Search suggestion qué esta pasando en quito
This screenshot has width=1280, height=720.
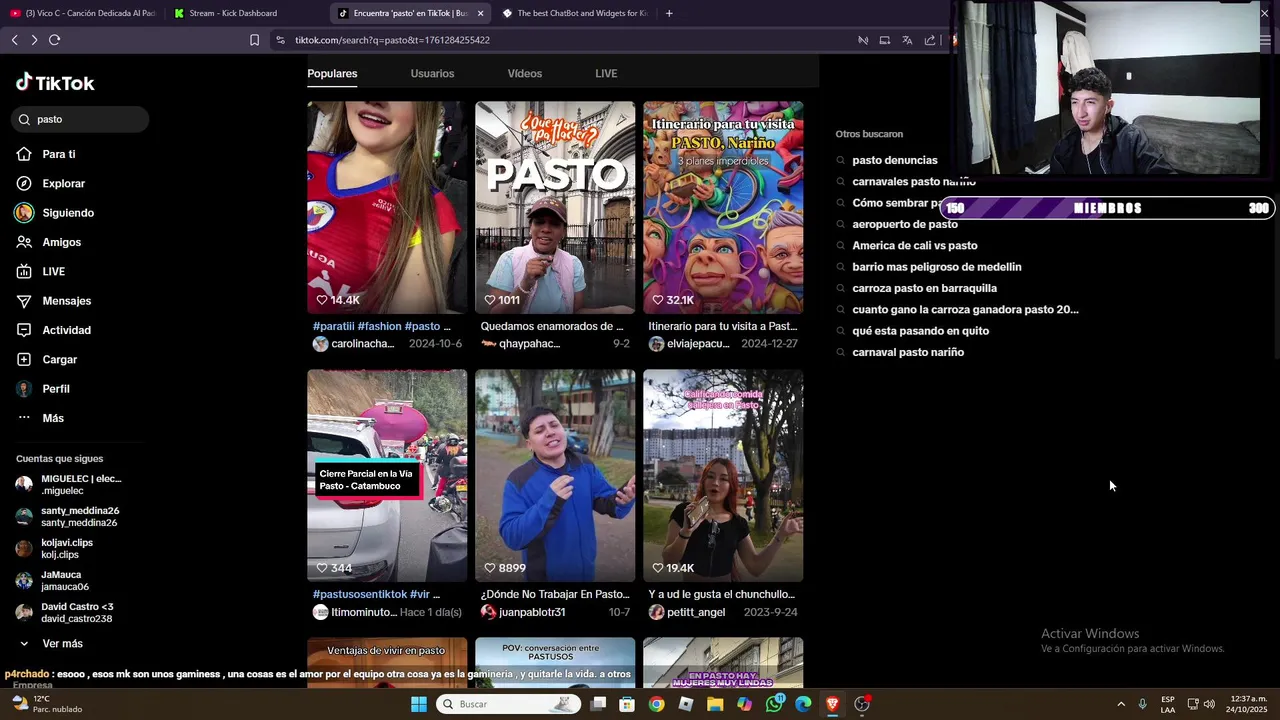[x=920, y=331]
